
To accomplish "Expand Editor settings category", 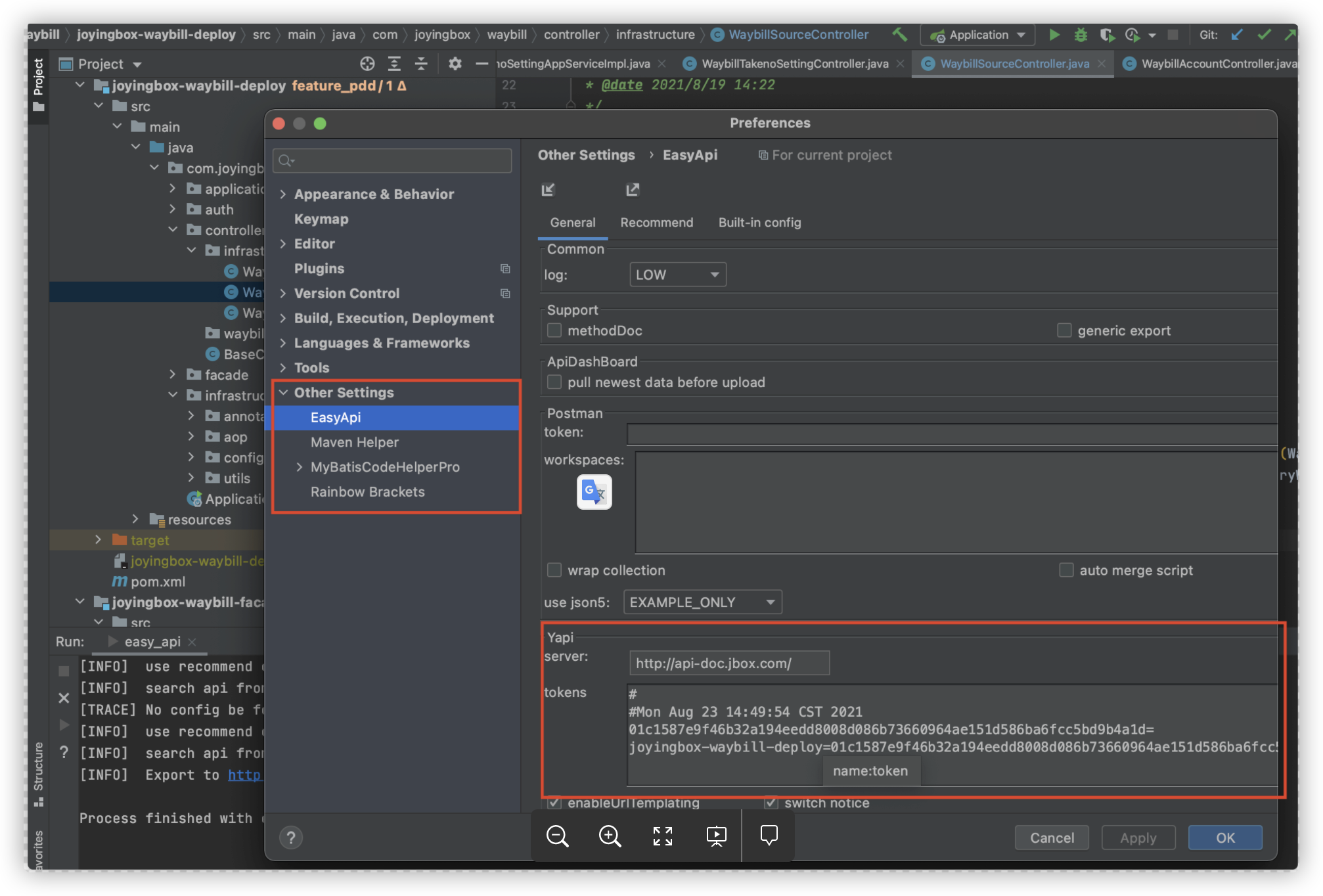I will 283,244.
